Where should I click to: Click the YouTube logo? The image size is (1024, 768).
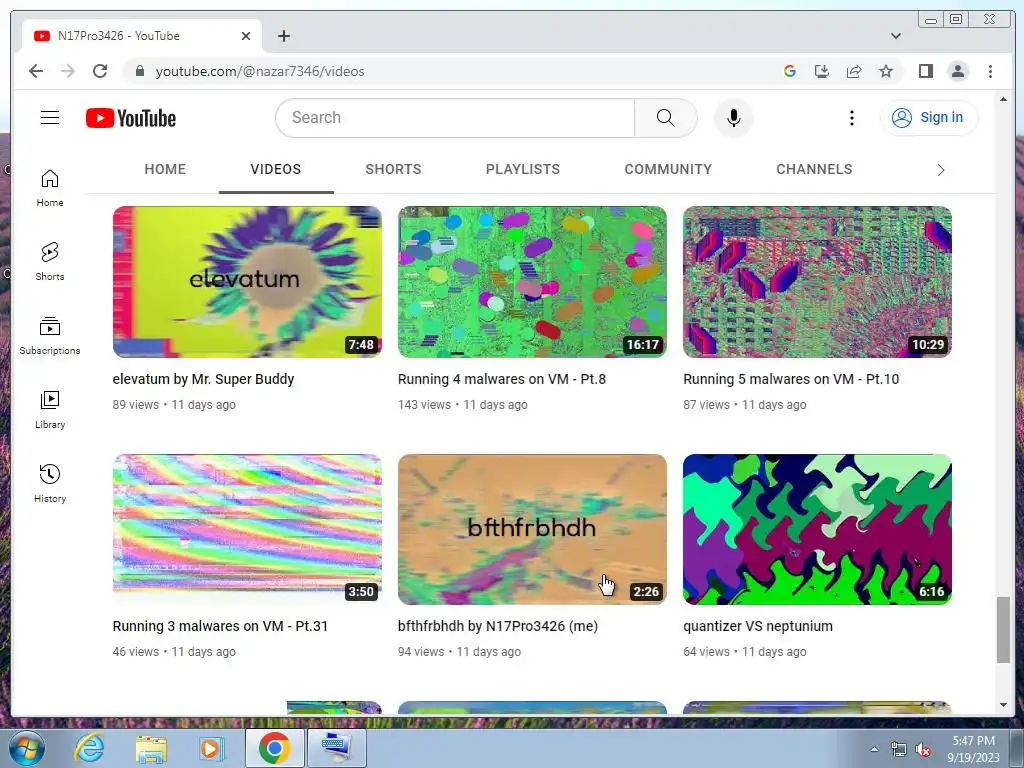coord(131,118)
